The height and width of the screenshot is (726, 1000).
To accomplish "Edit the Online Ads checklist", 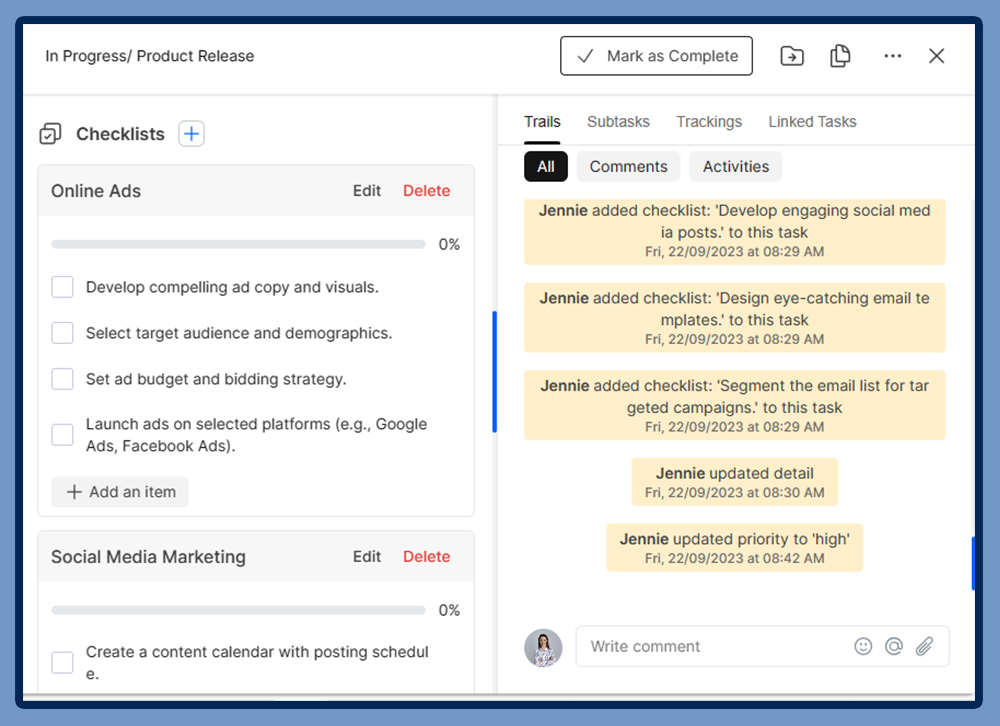I will [x=367, y=191].
